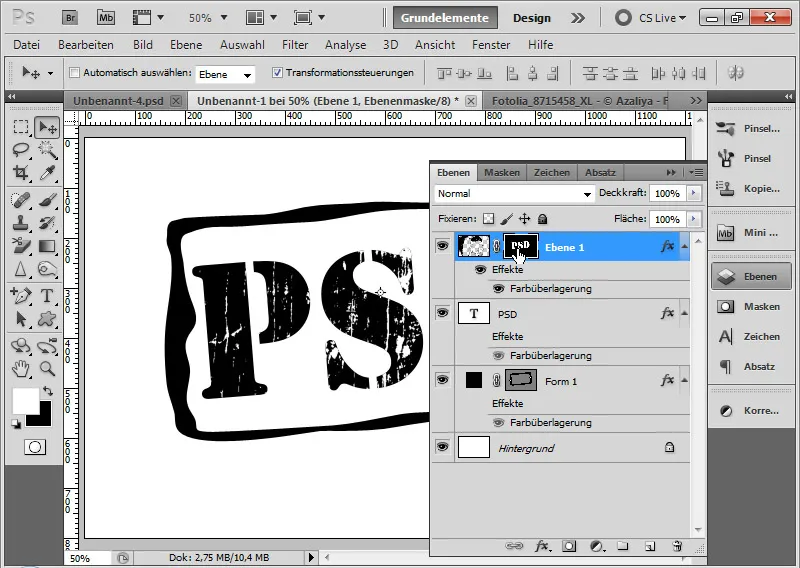Select the Rectangular Marquee tool

coord(21,127)
